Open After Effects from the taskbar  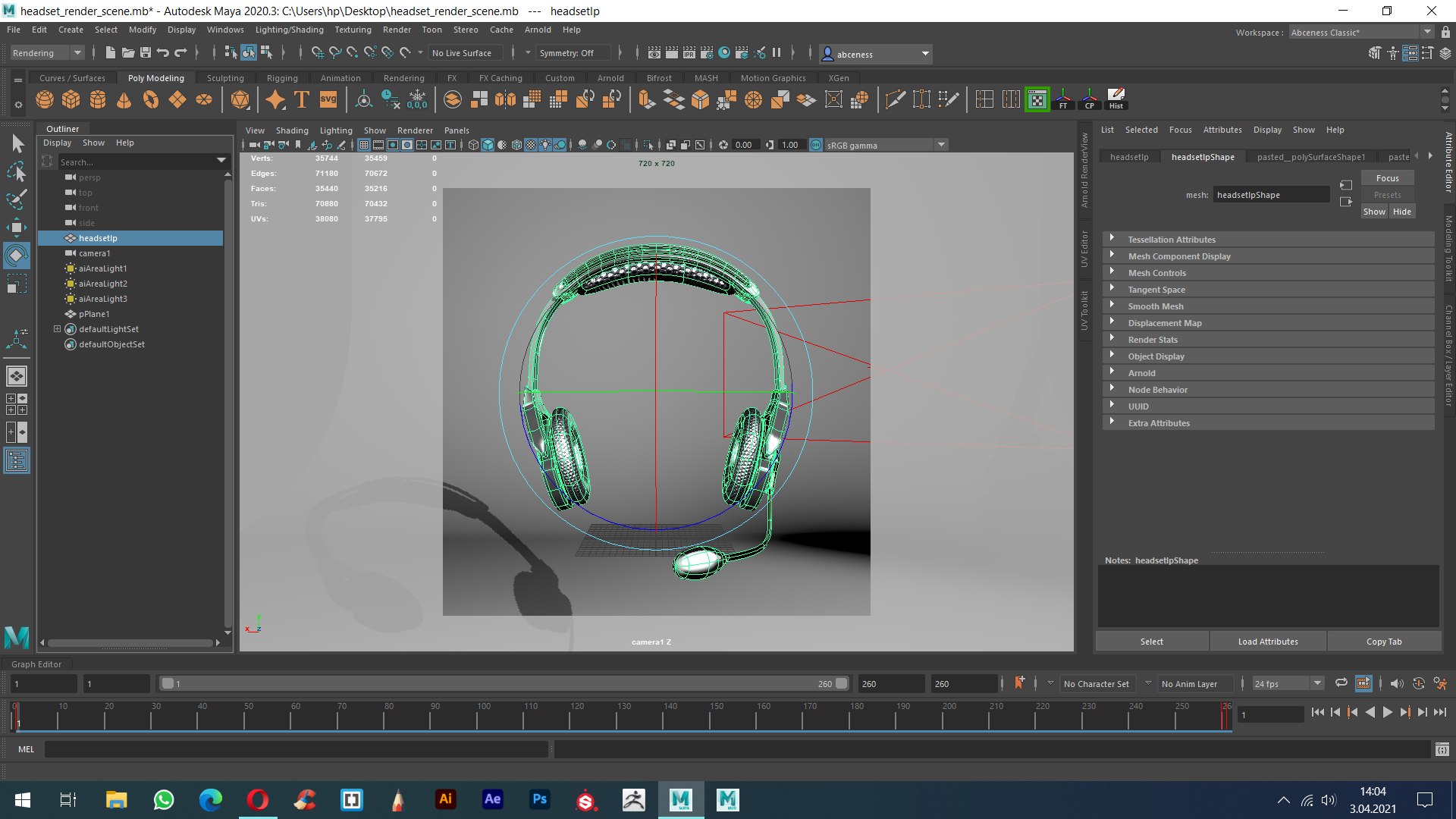(492, 799)
